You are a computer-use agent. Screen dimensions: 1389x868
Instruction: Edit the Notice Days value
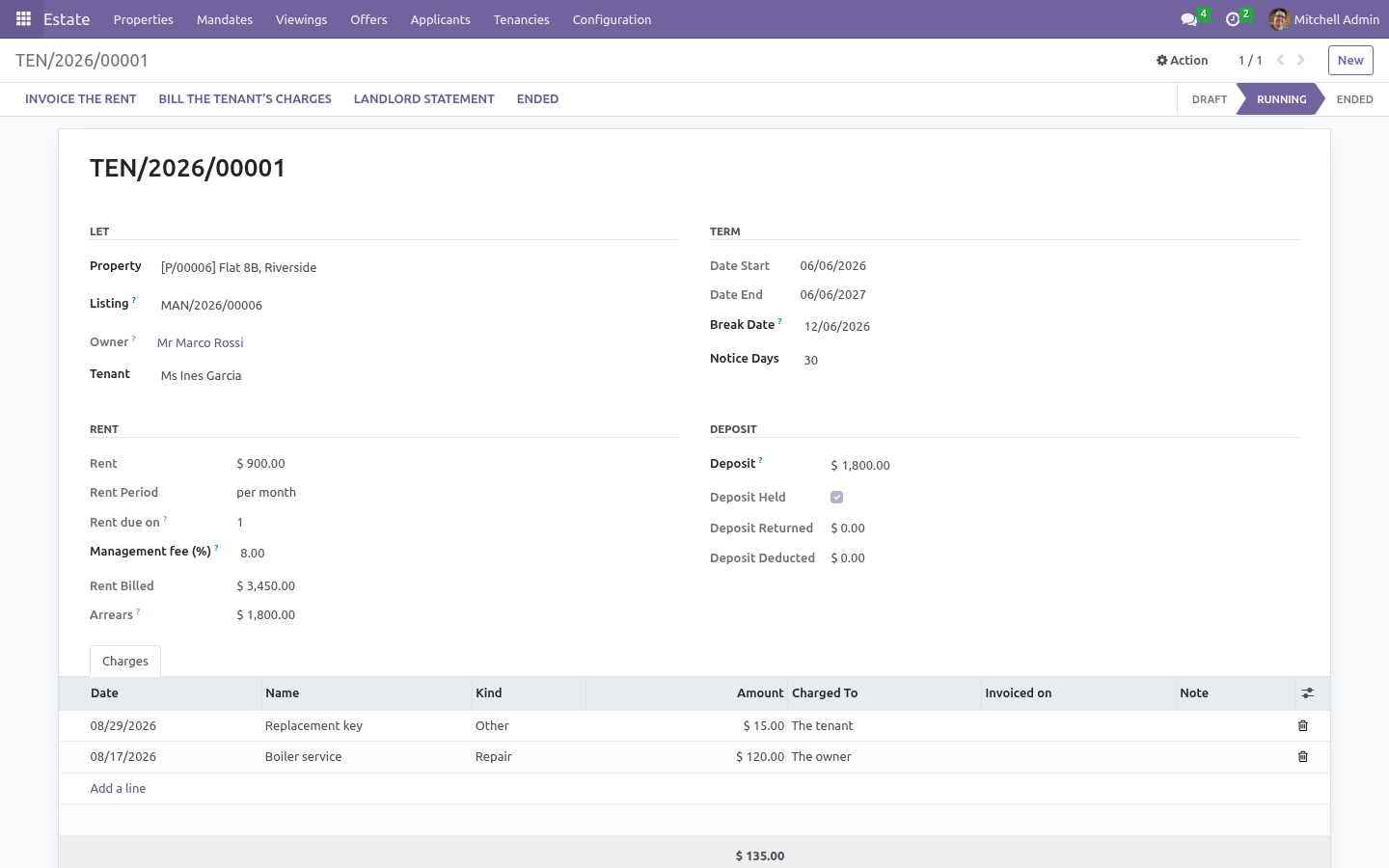[x=1051, y=361]
